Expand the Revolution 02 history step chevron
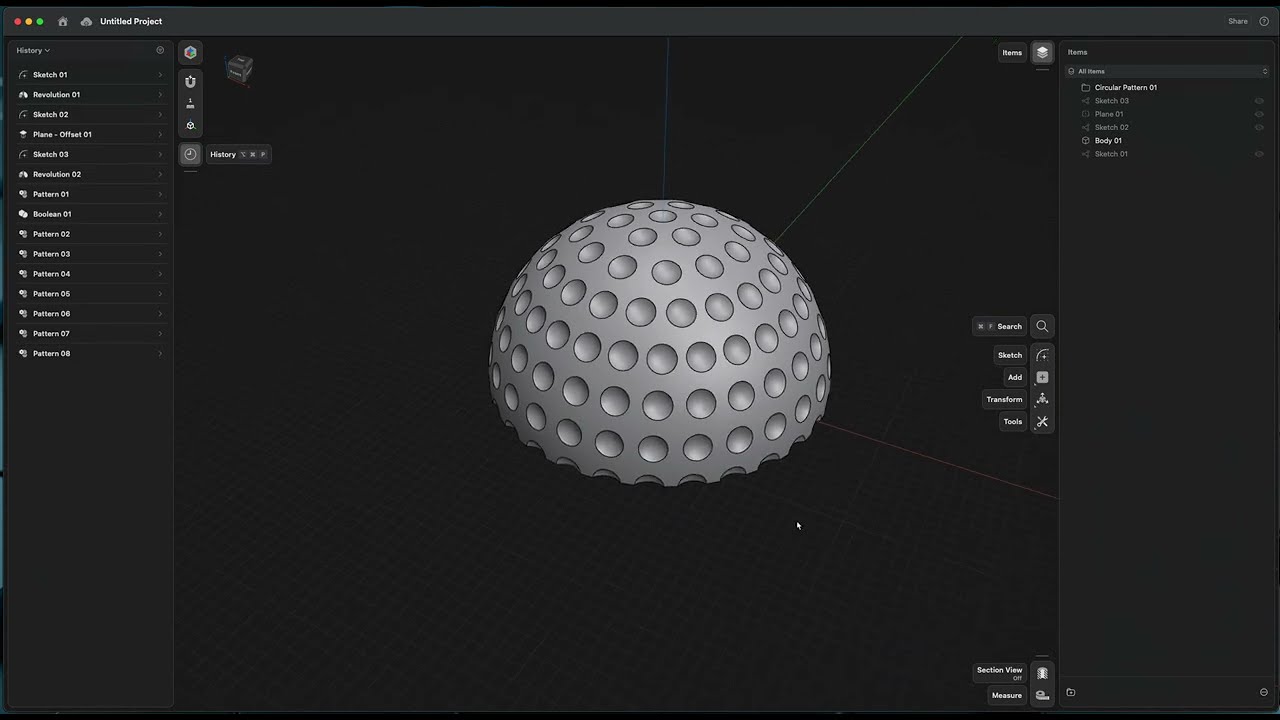1280x720 pixels. click(160, 174)
